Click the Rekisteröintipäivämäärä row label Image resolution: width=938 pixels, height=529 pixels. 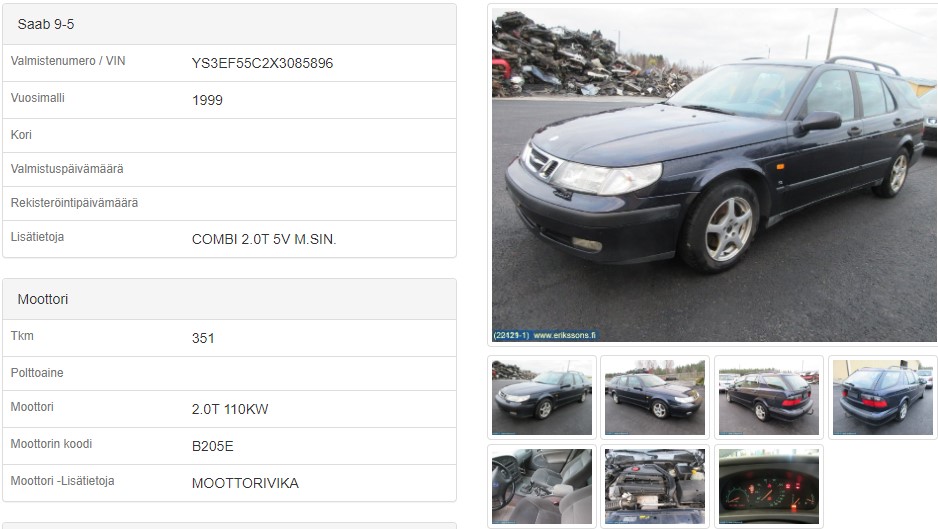click(x=74, y=203)
